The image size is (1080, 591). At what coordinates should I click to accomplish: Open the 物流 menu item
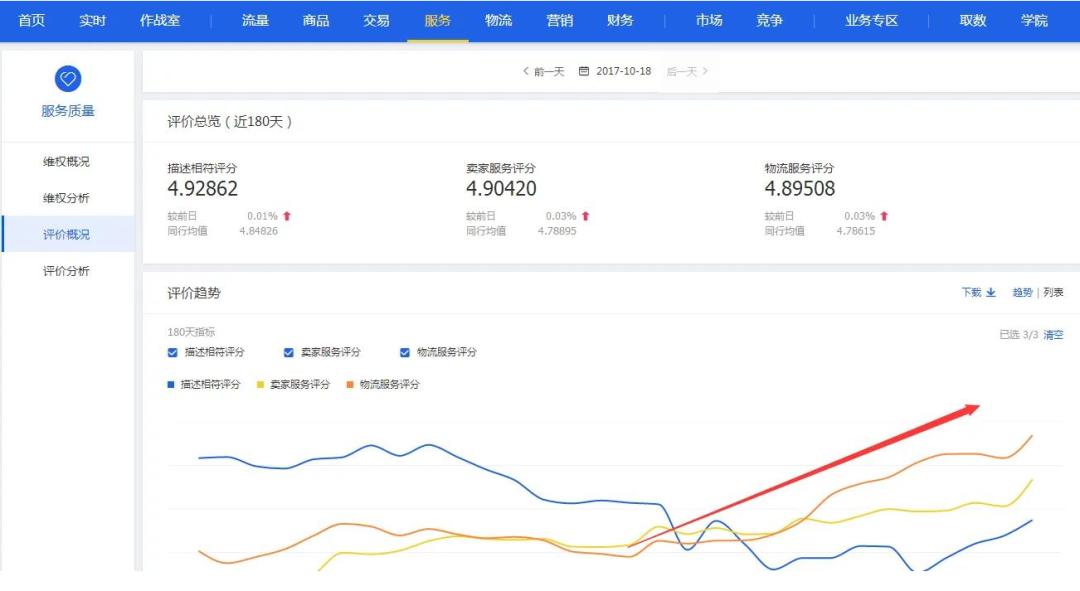(x=497, y=19)
